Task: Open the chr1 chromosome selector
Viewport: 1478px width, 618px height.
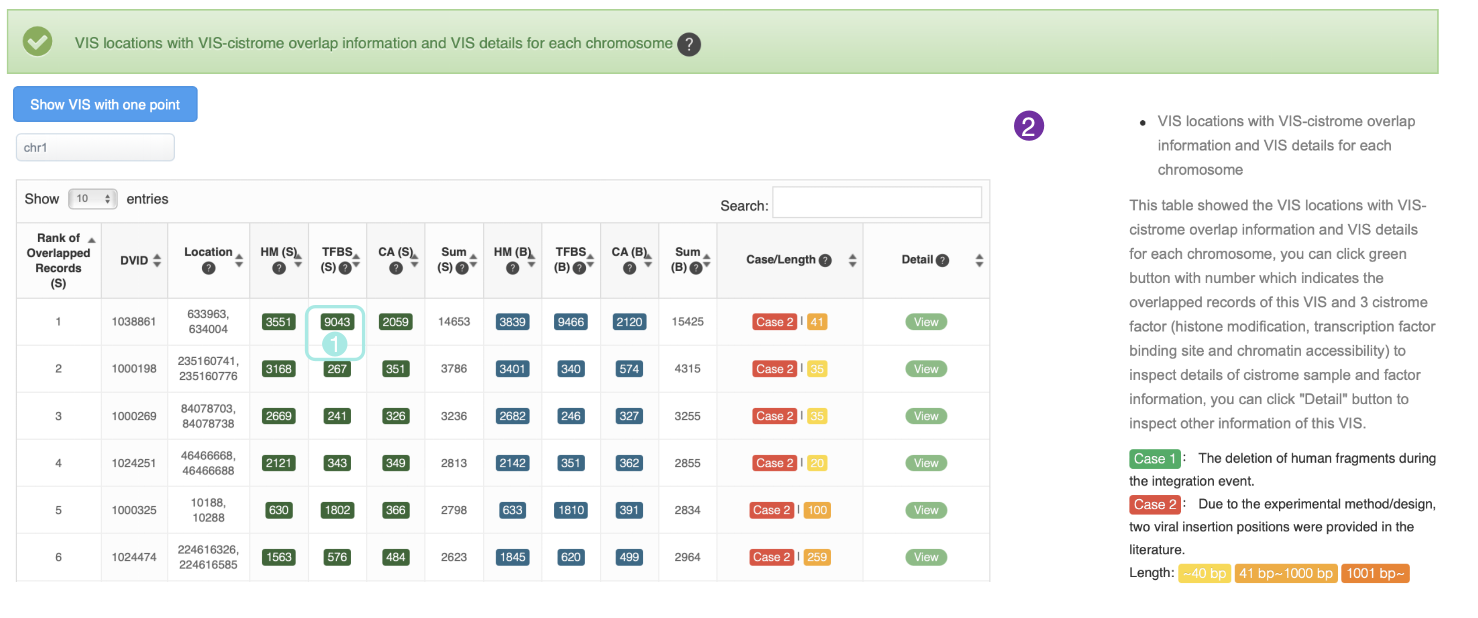Action: 95,148
